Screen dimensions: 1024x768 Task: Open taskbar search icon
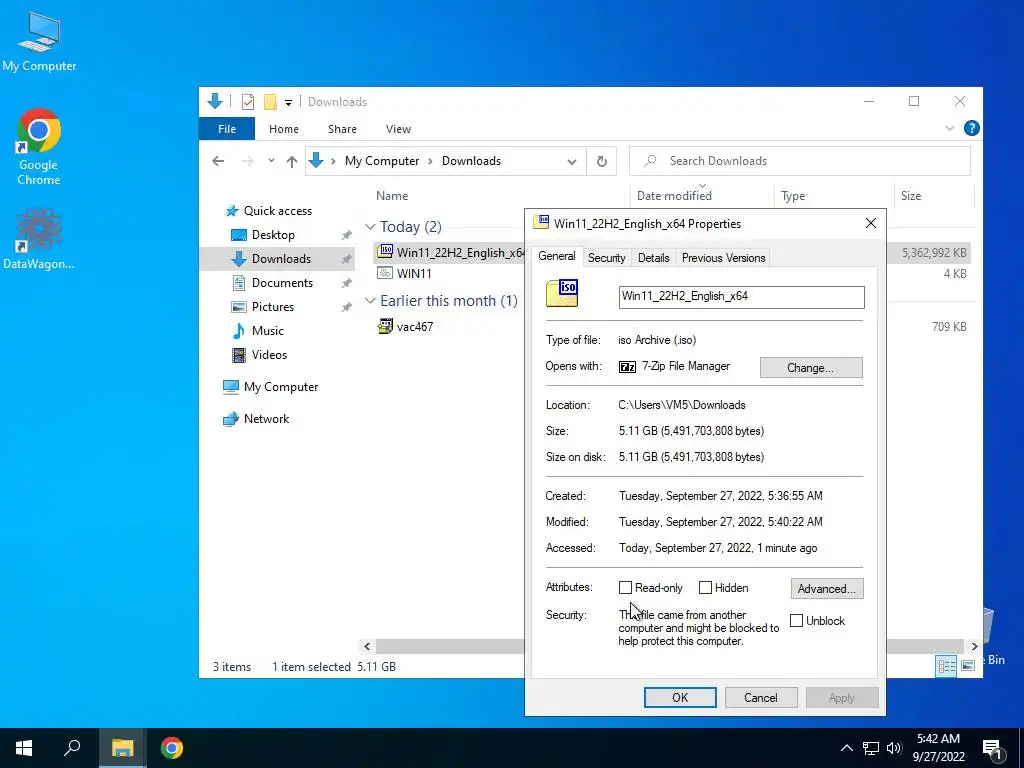[x=72, y=748]
